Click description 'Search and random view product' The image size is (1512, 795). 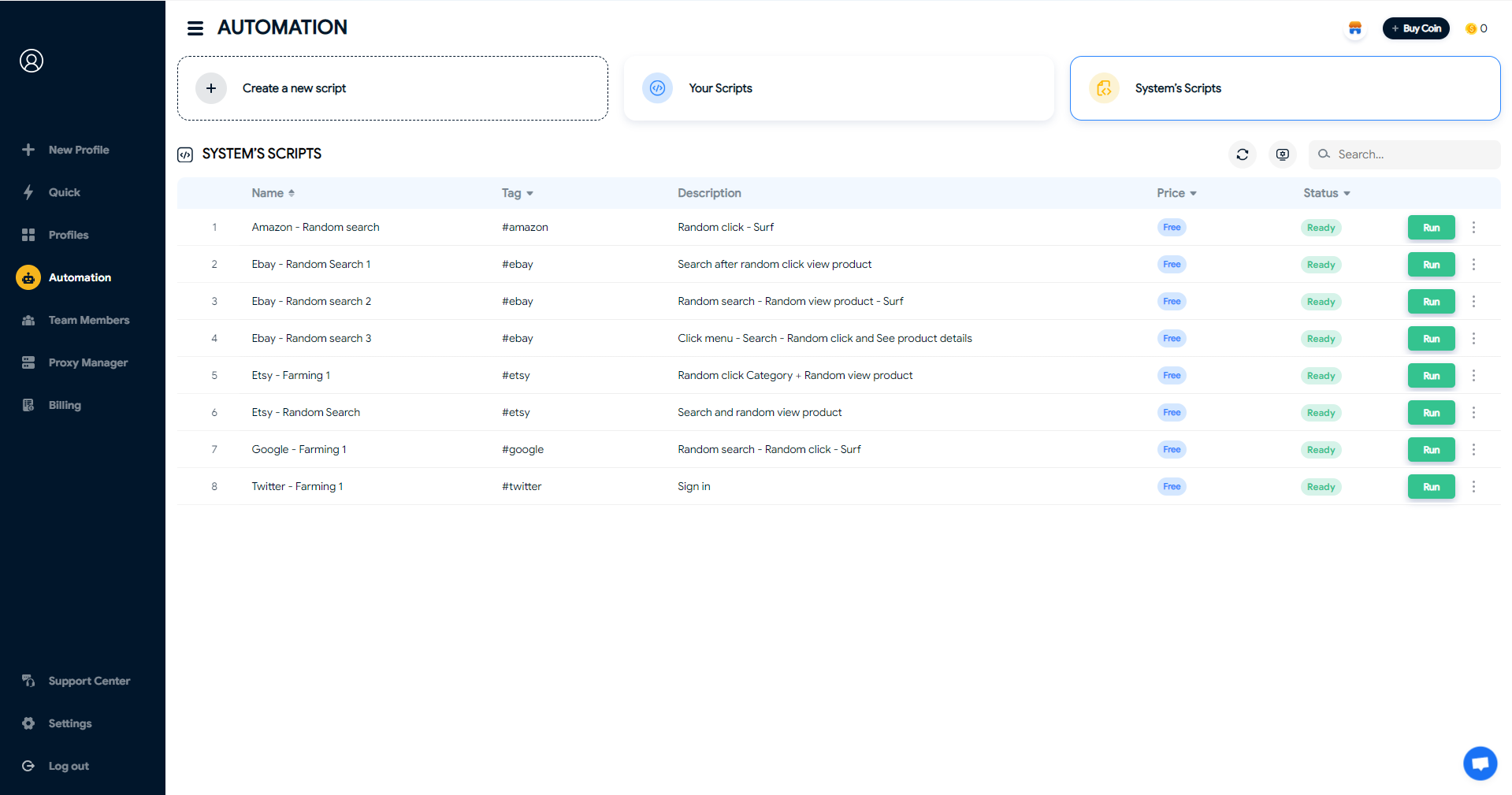[760, 412]
